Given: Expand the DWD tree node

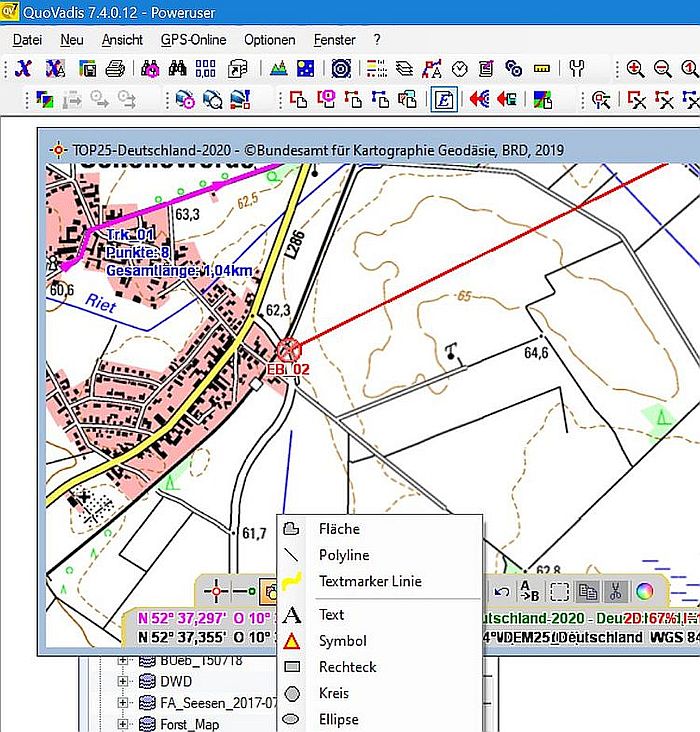Looking at the screenshot, I should tap(122, 682).
